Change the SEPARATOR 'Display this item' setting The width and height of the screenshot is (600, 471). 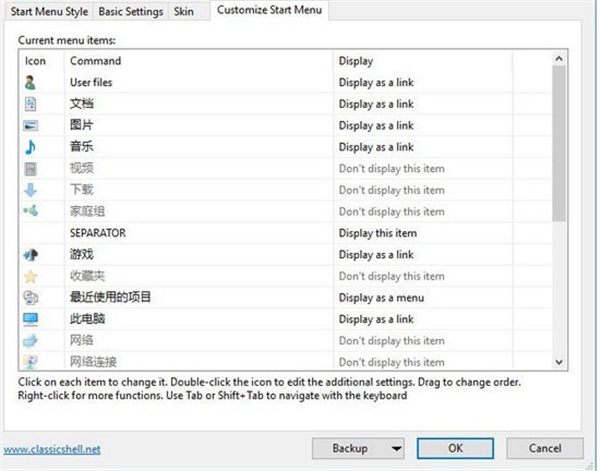(376, 233)
